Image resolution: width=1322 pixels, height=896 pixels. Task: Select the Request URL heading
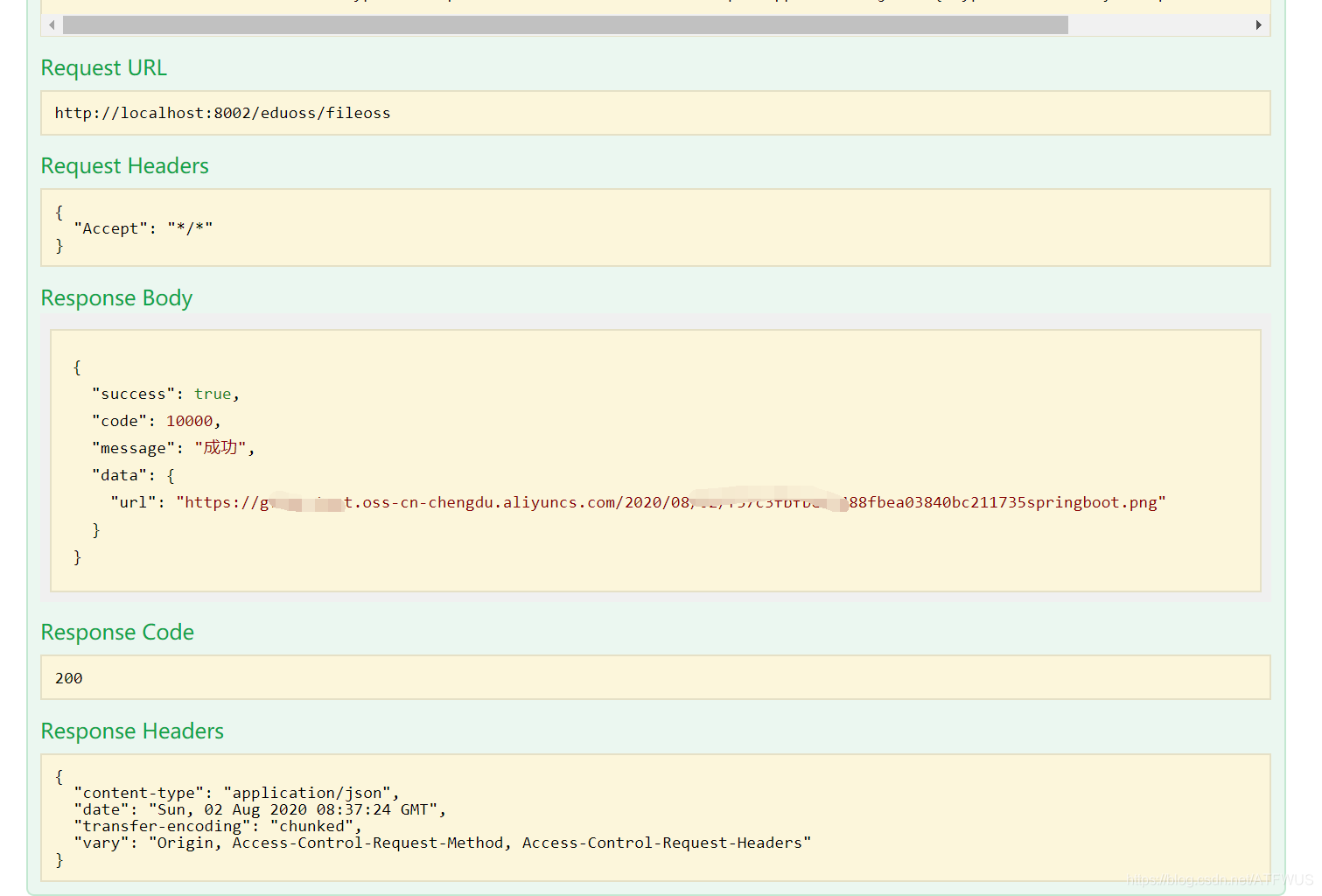point(103,67)
